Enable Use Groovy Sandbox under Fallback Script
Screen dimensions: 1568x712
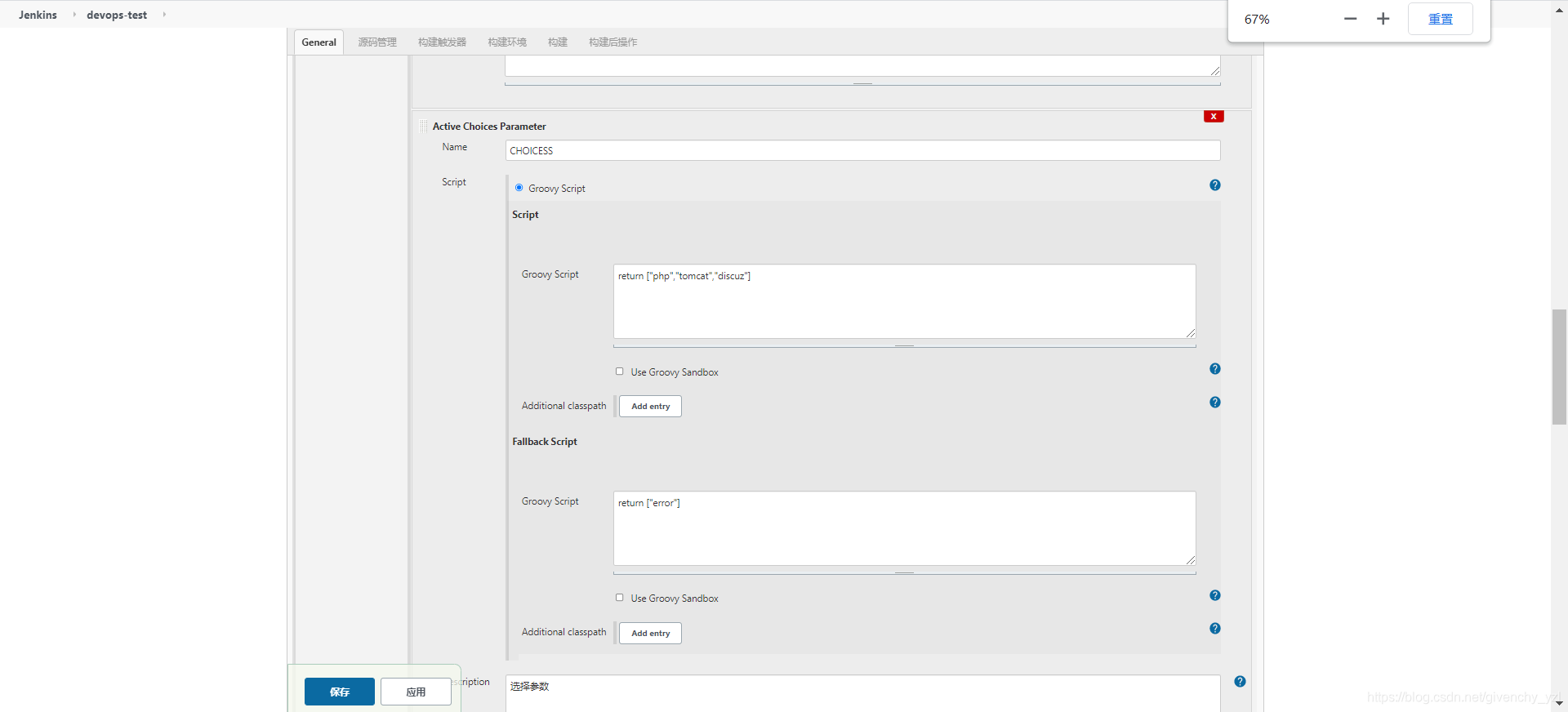pos(619,598)
